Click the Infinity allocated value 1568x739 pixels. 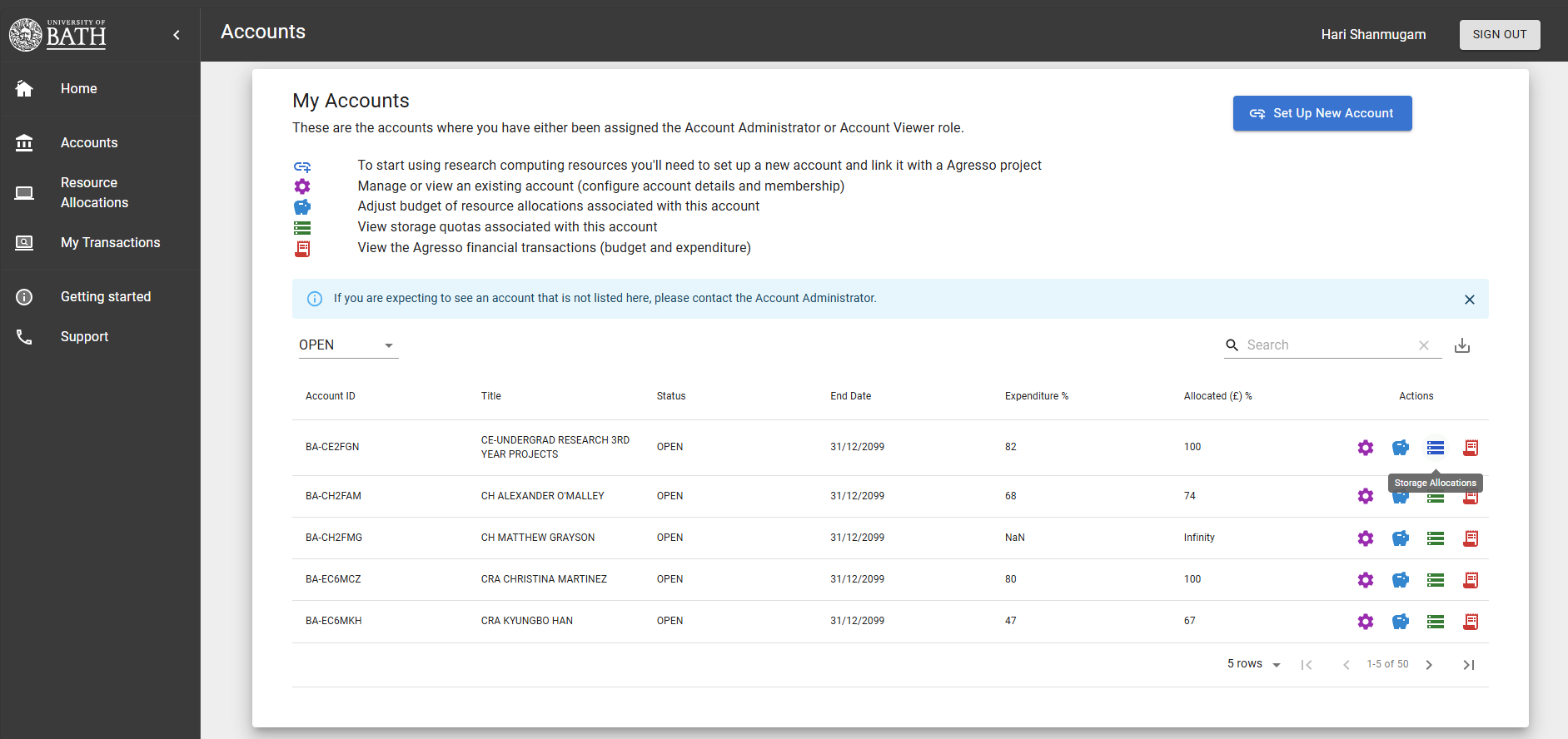point(1199,538)
